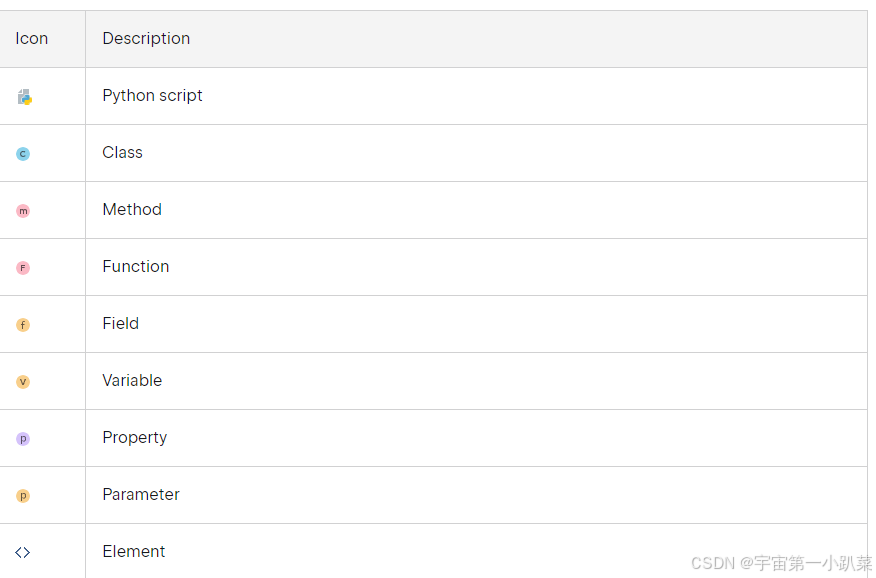This screenshot has width=876, height=578.
Task: Select the Description column header
Action: coord(146,39)
